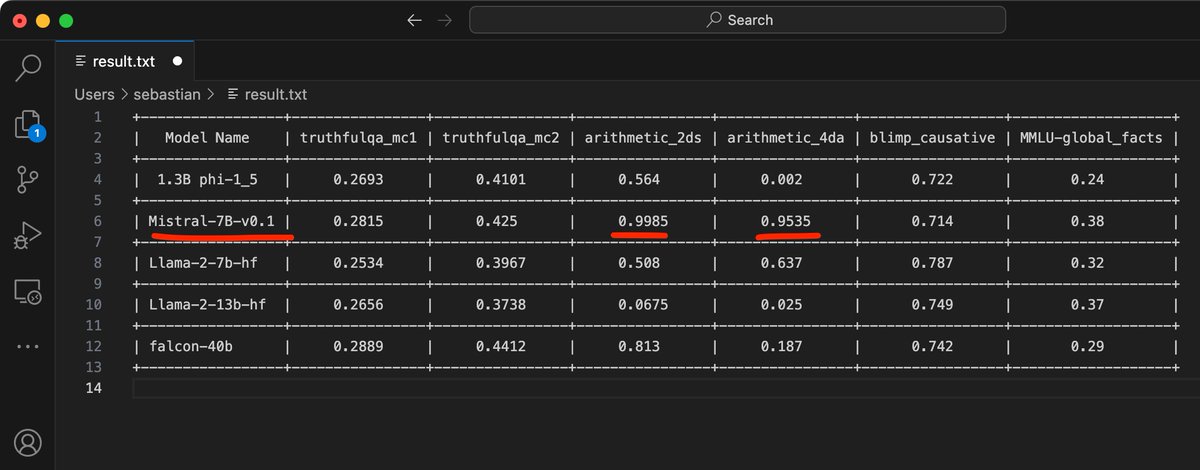
Task: Open the Accounts menu icon
Action: click(x=28, y=443)
